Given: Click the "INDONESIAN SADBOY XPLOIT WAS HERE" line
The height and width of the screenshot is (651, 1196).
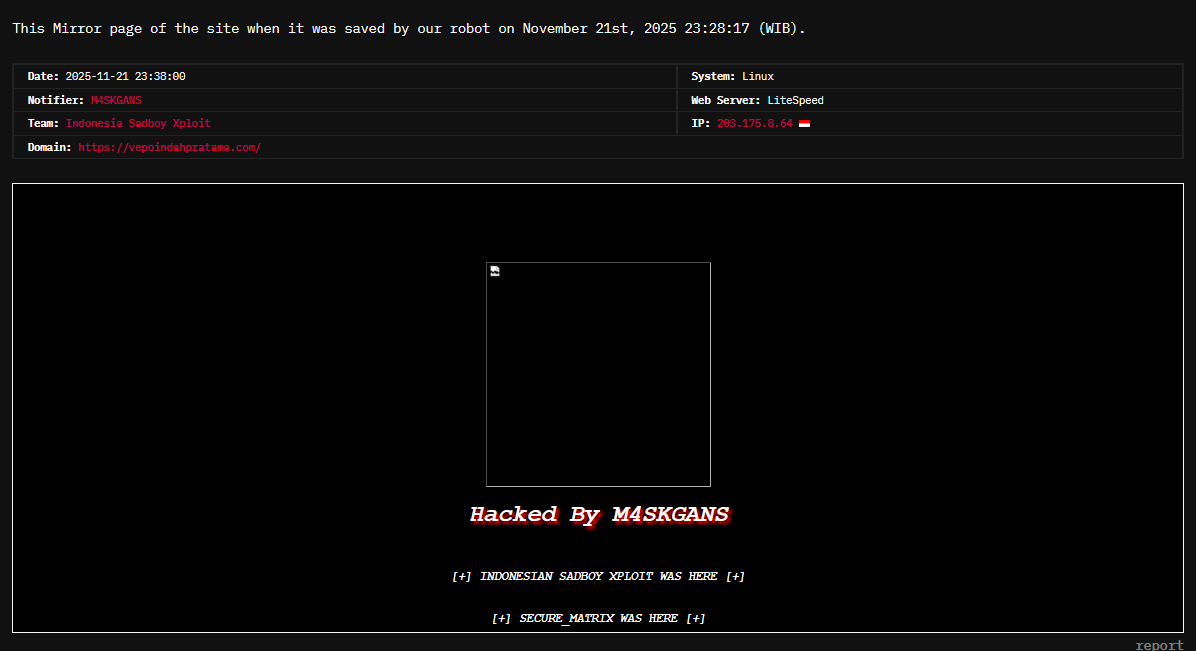Looking at the screenshot, I should click(x=598, y=576).
